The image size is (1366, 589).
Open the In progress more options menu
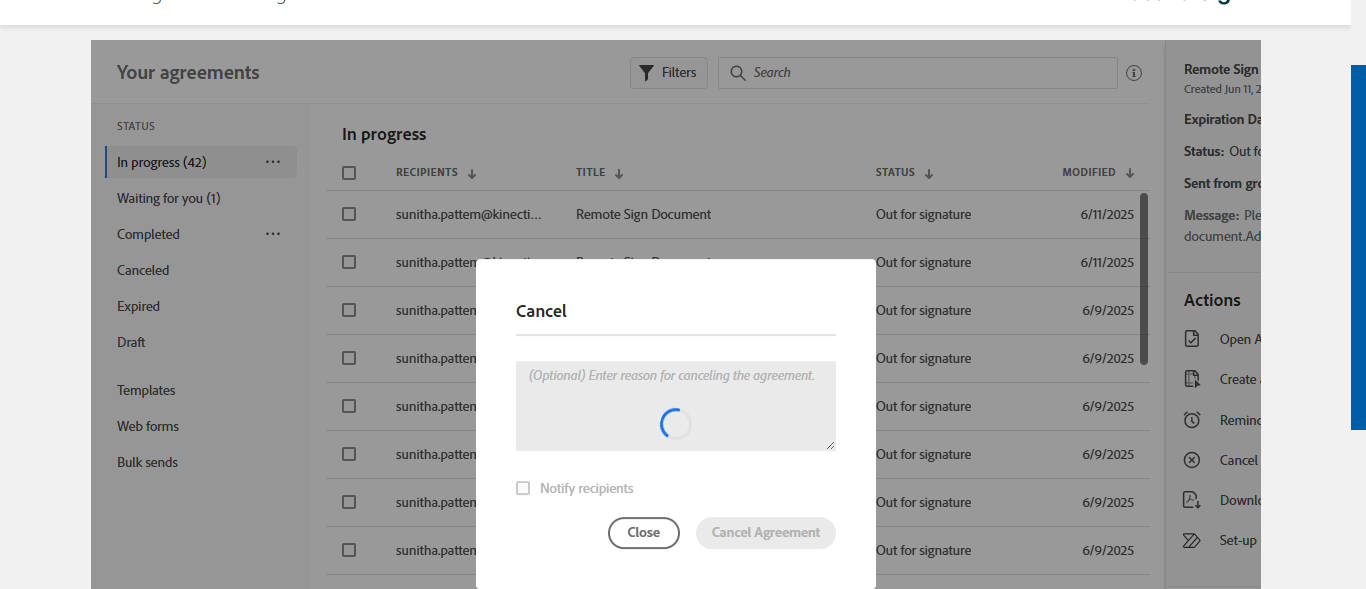pyautogui.click(x=273, y=162)
